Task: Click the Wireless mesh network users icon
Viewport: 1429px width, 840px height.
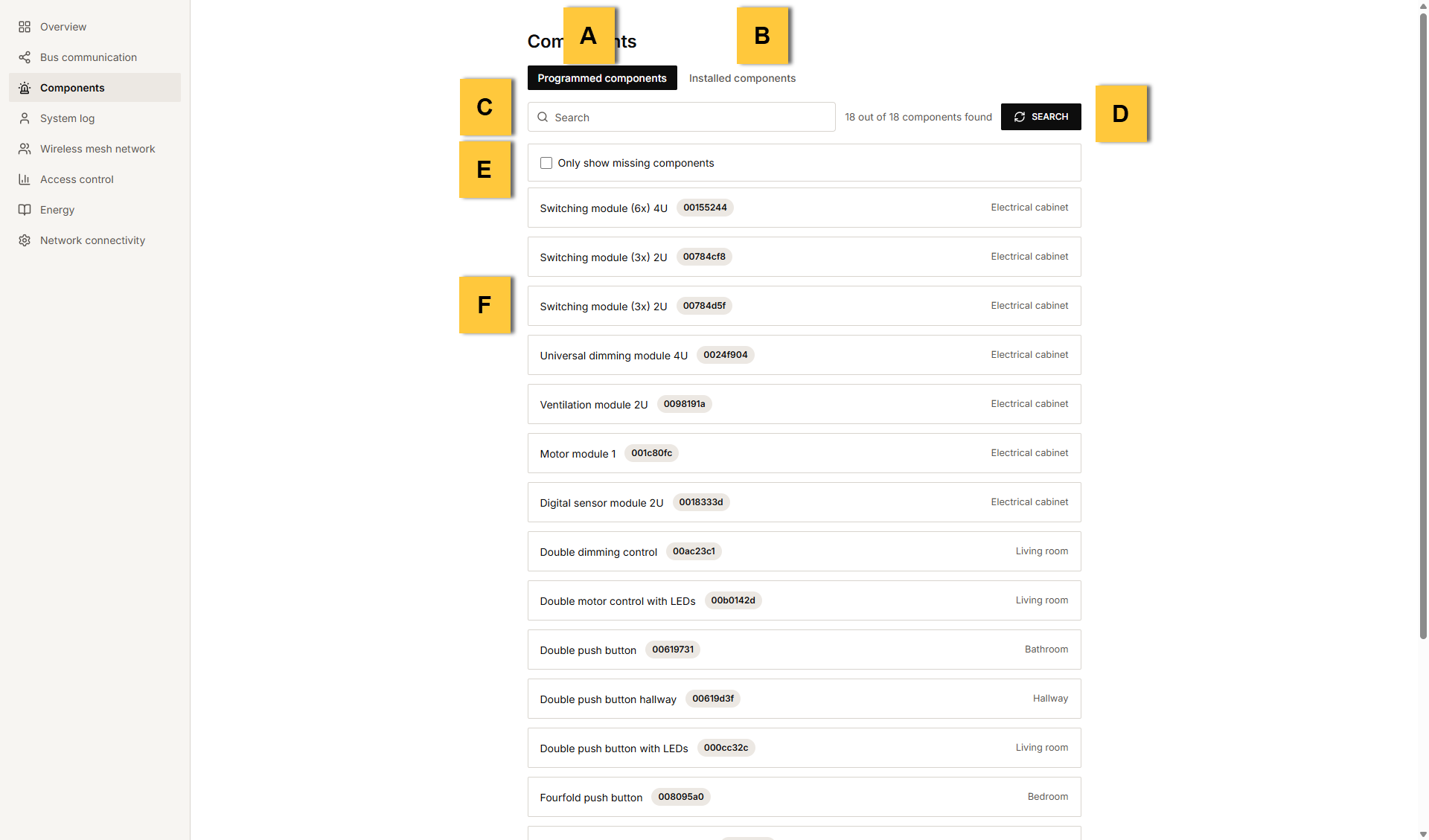Action: [25, 149]
